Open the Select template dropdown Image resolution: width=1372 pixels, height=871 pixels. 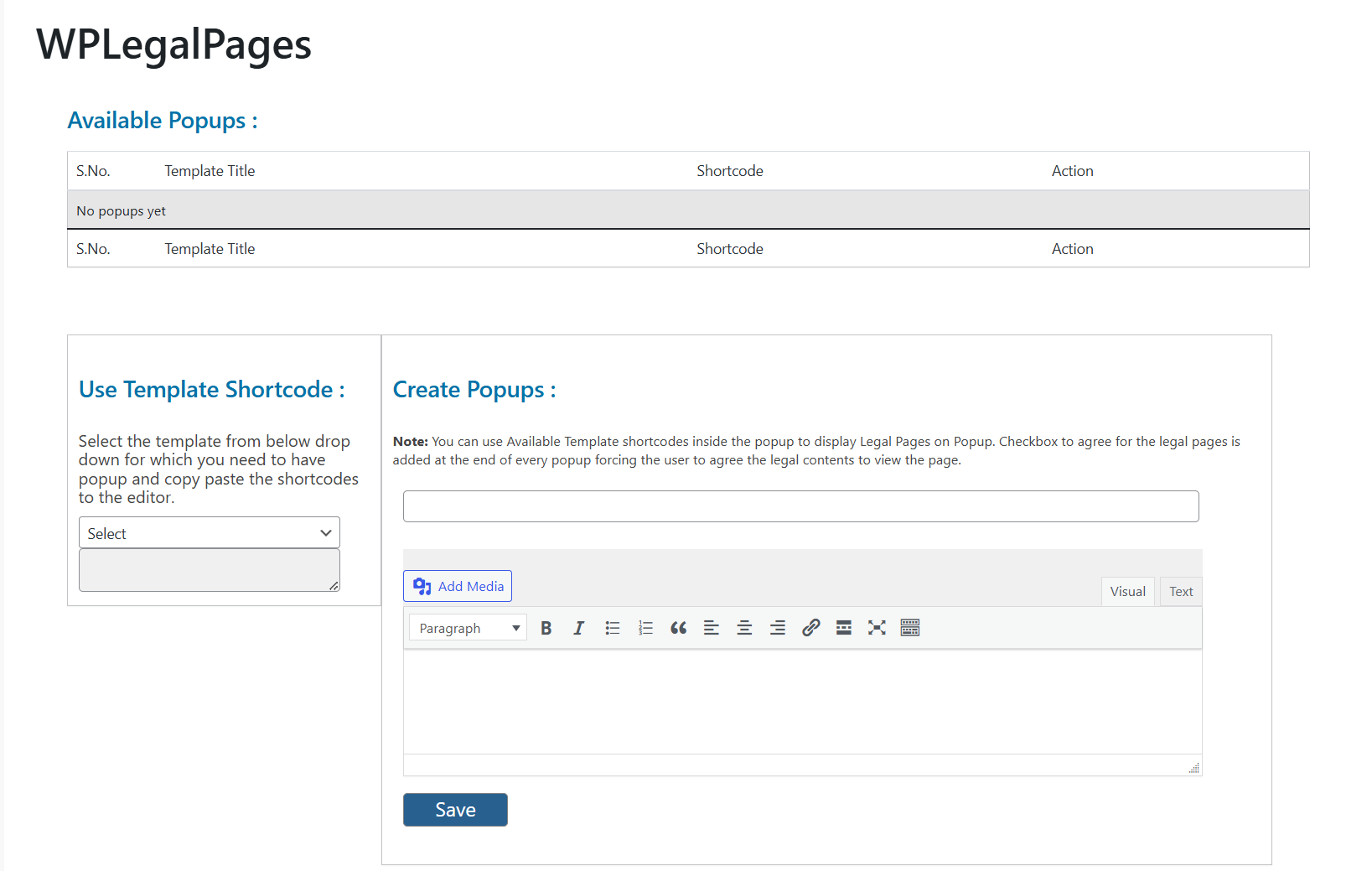210,533
